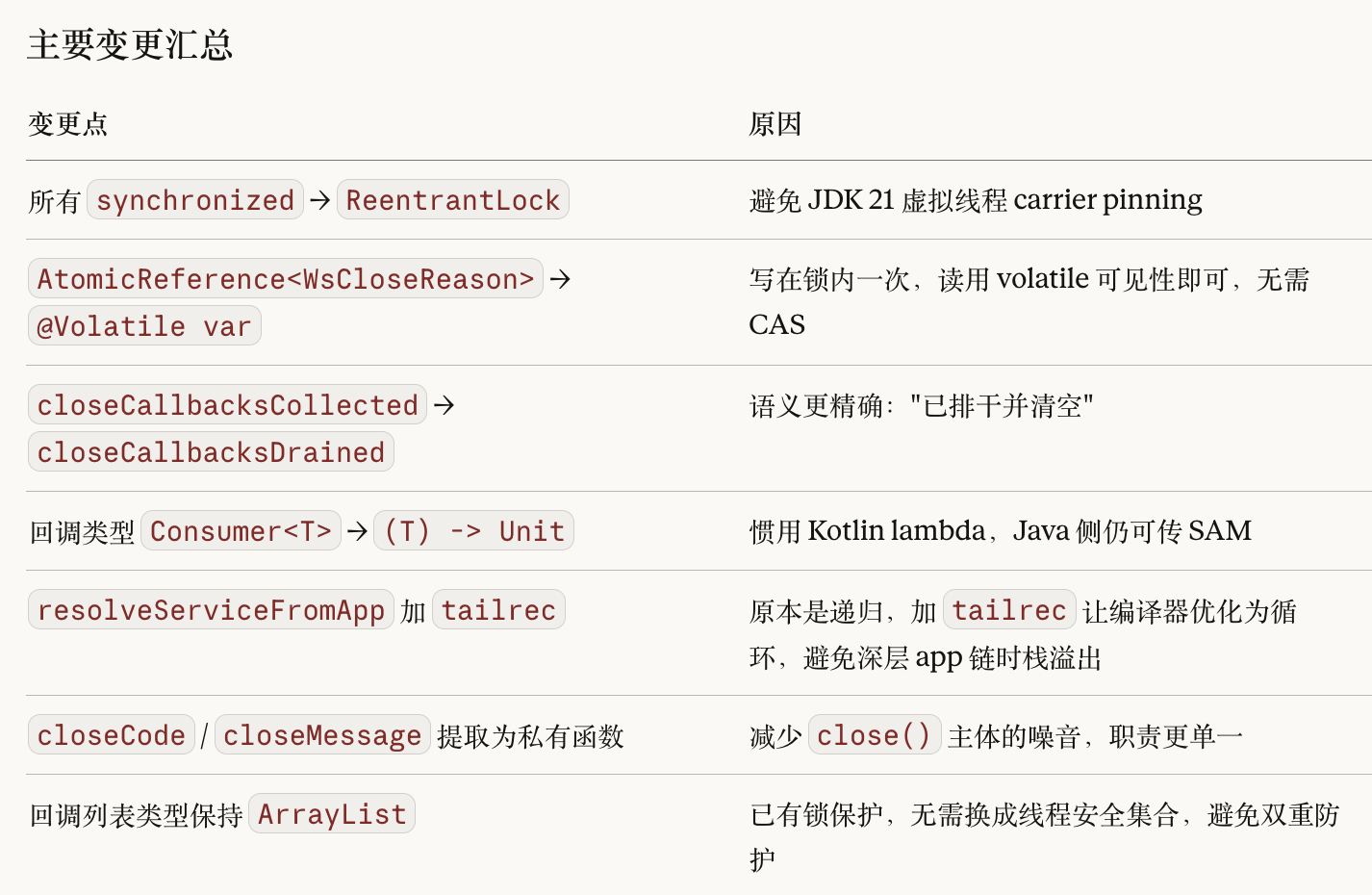The image size is (1372, 895).
Task: Click the heading 主要变更汇总
Action: click(x=130, y=45)
